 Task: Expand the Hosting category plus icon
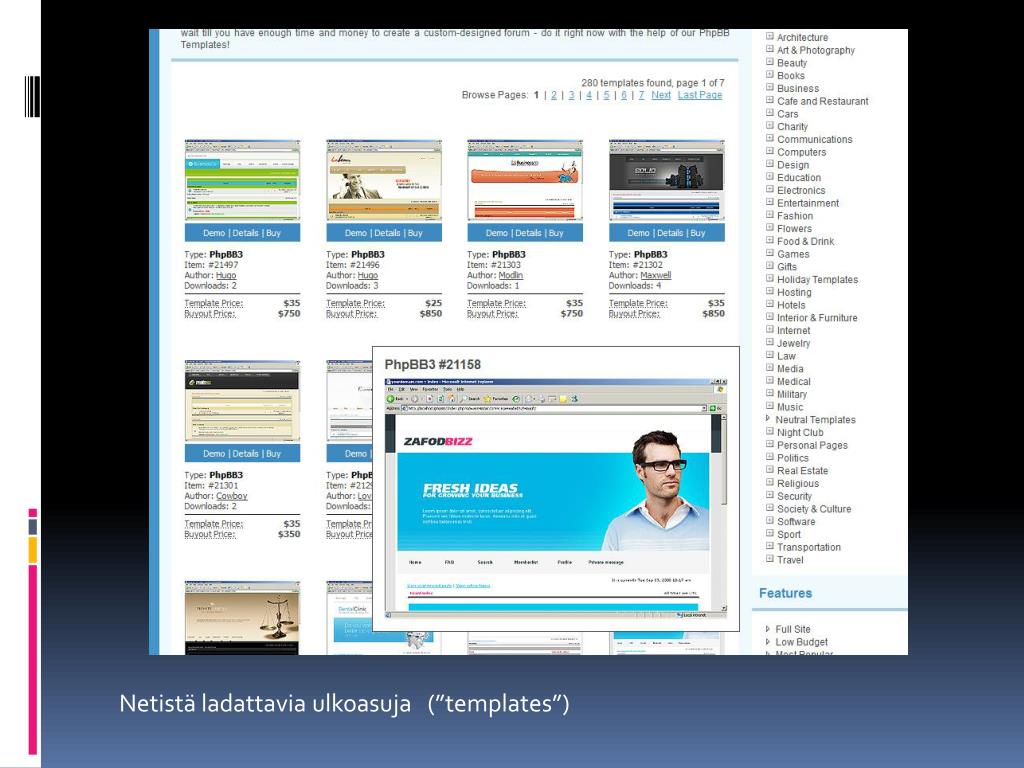769,291
